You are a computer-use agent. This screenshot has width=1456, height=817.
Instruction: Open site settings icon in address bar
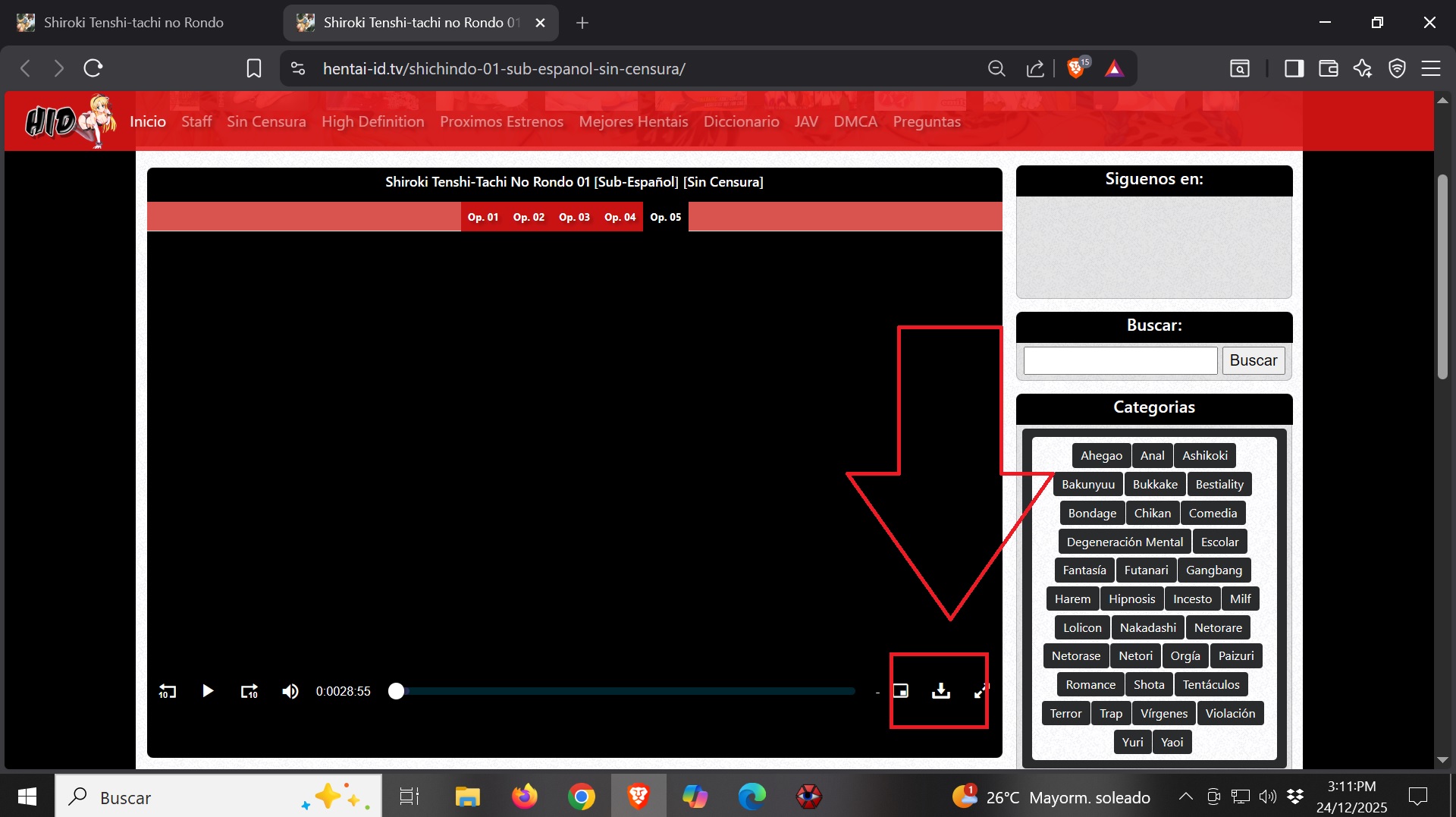298,69
